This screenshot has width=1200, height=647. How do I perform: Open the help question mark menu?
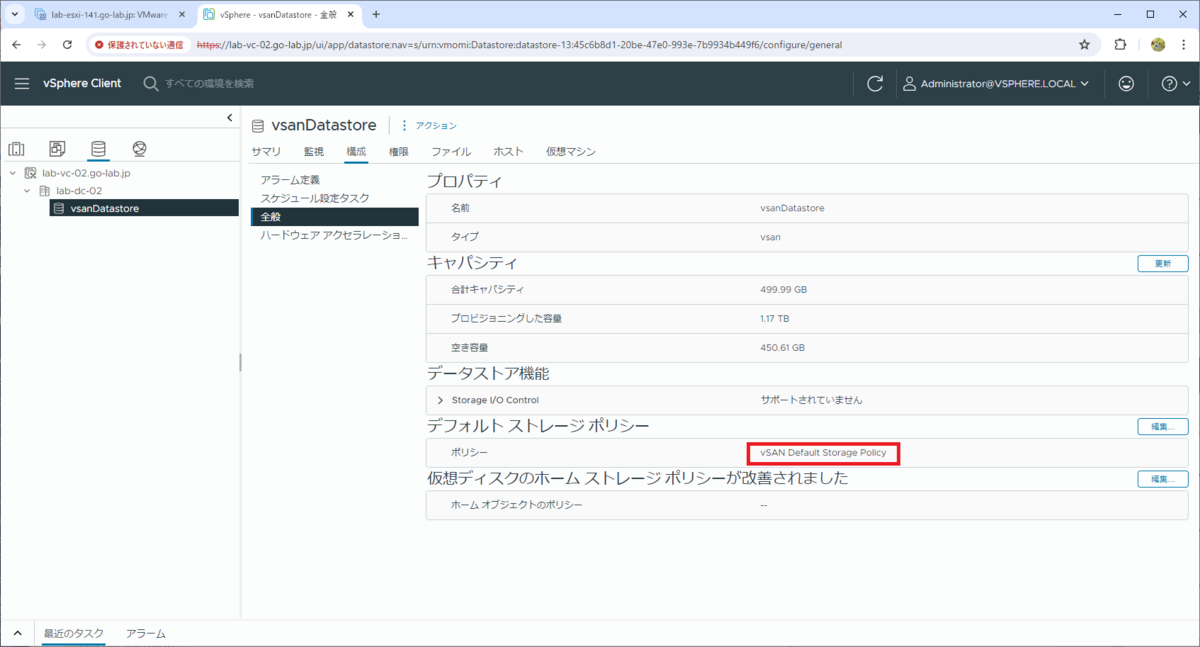tap(1175, 84)
